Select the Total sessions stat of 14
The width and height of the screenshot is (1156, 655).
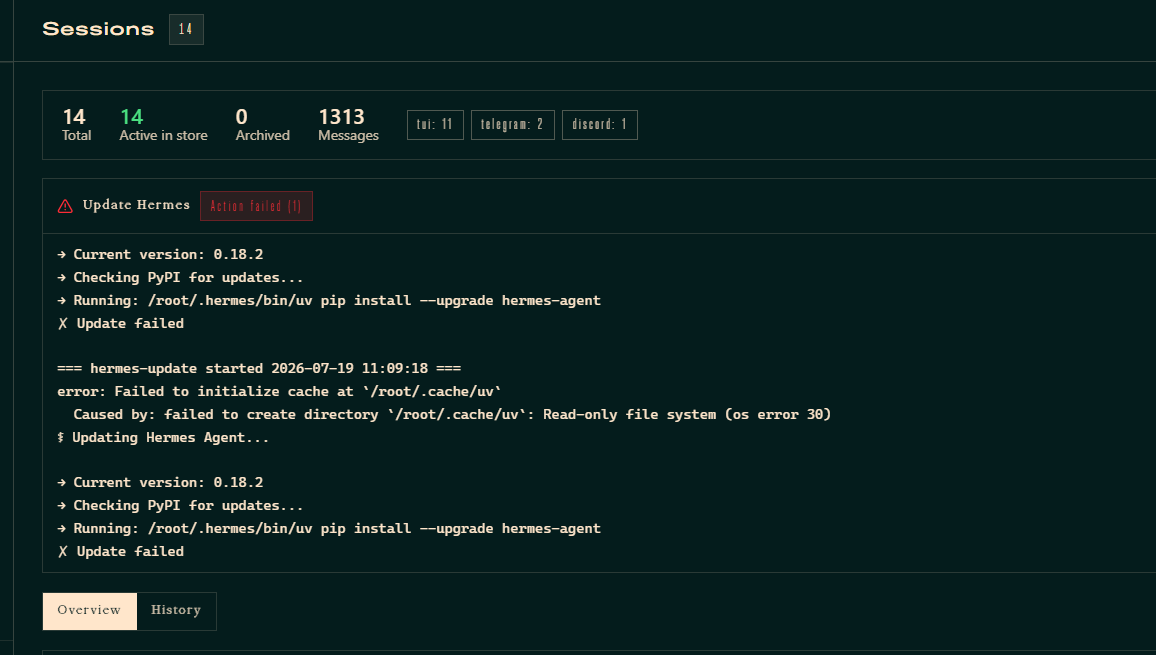click(x=76, y=125)
